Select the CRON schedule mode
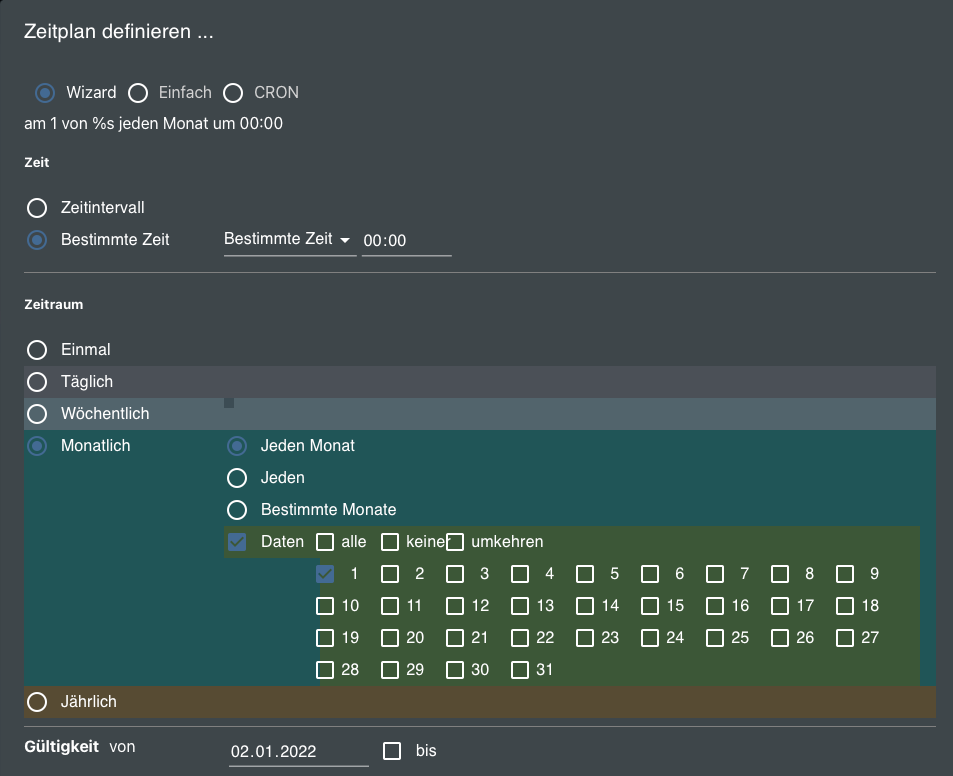 click(x=233, y=93)
